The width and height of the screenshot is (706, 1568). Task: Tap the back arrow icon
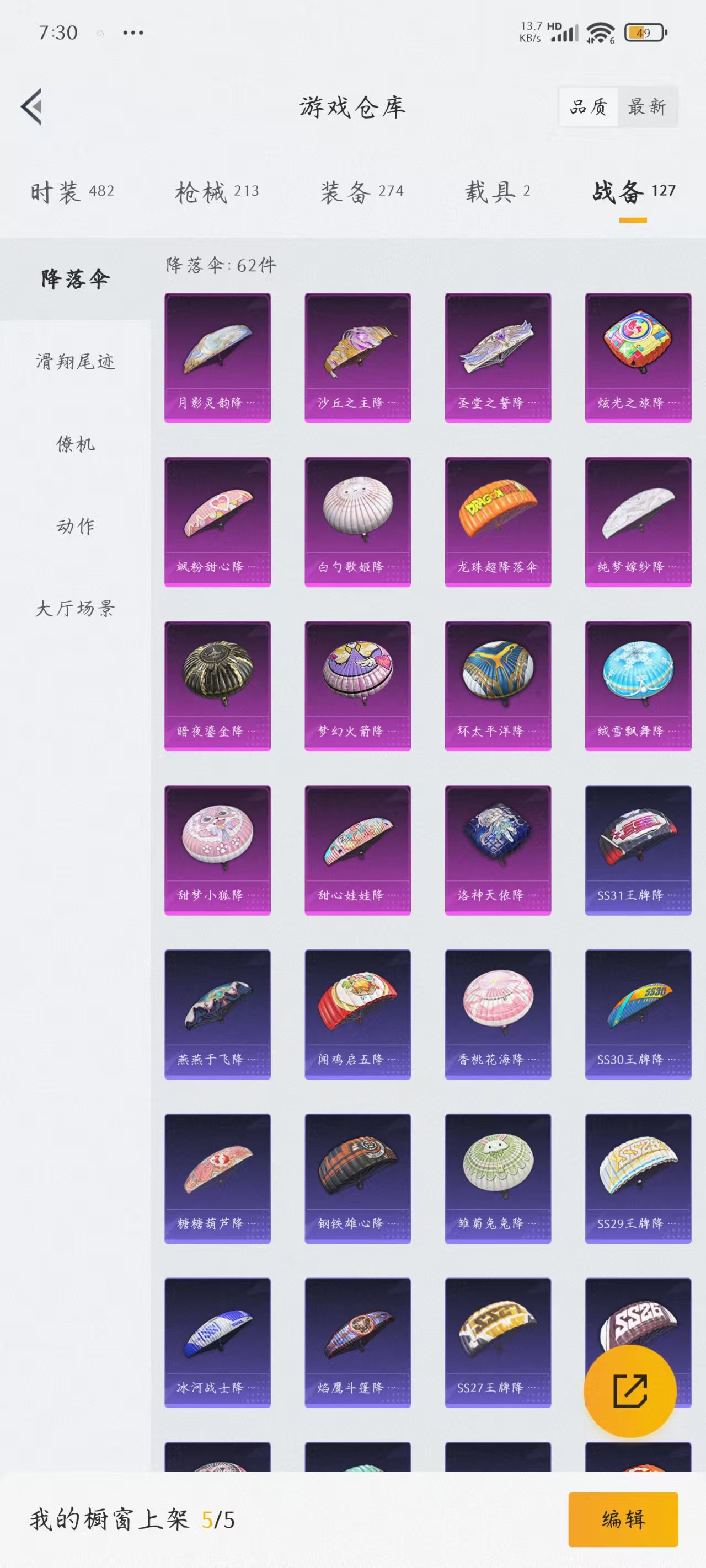pyautogui.click(x=31, y=106)
